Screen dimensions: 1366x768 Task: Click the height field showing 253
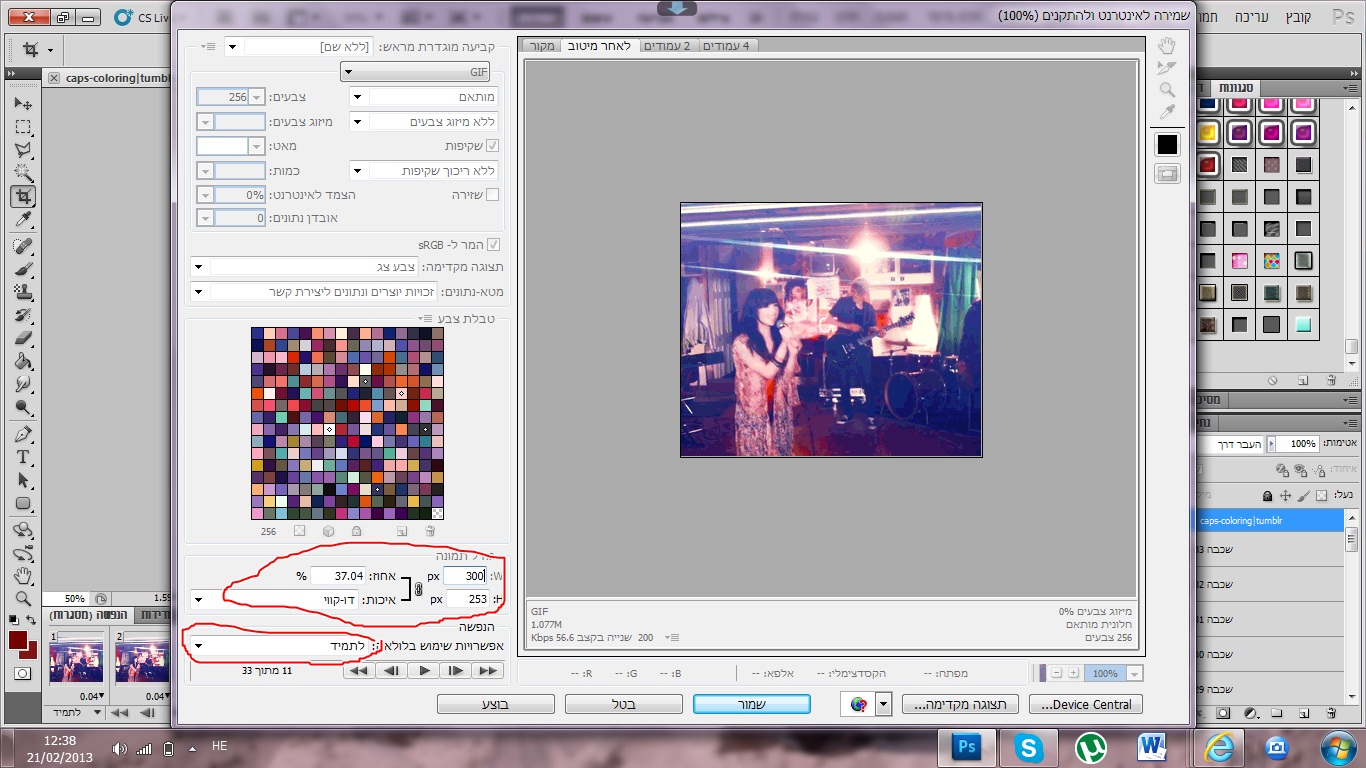(x=467, y=599)
